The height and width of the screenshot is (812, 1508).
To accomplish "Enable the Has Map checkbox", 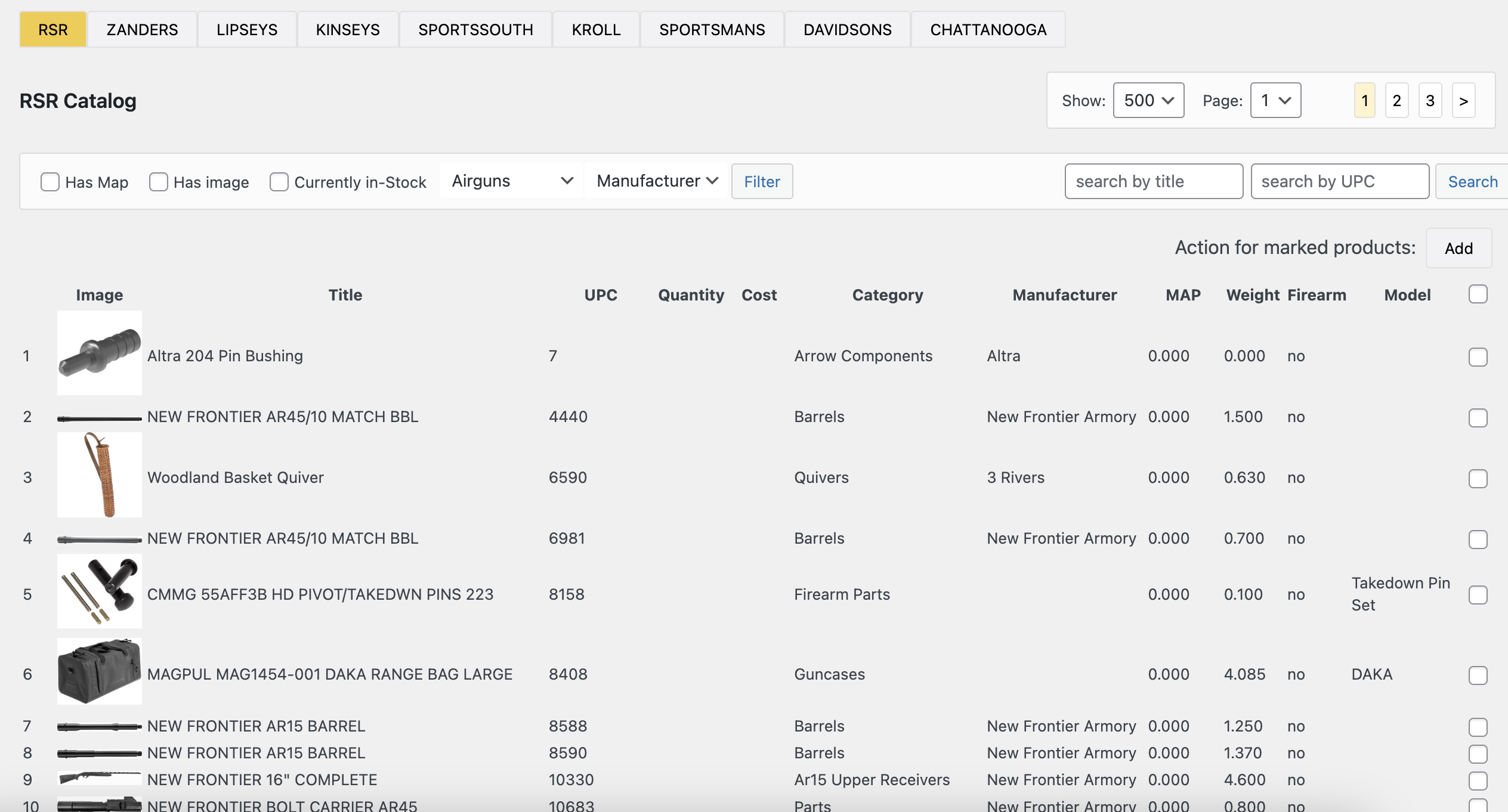I will coord(50,182).
